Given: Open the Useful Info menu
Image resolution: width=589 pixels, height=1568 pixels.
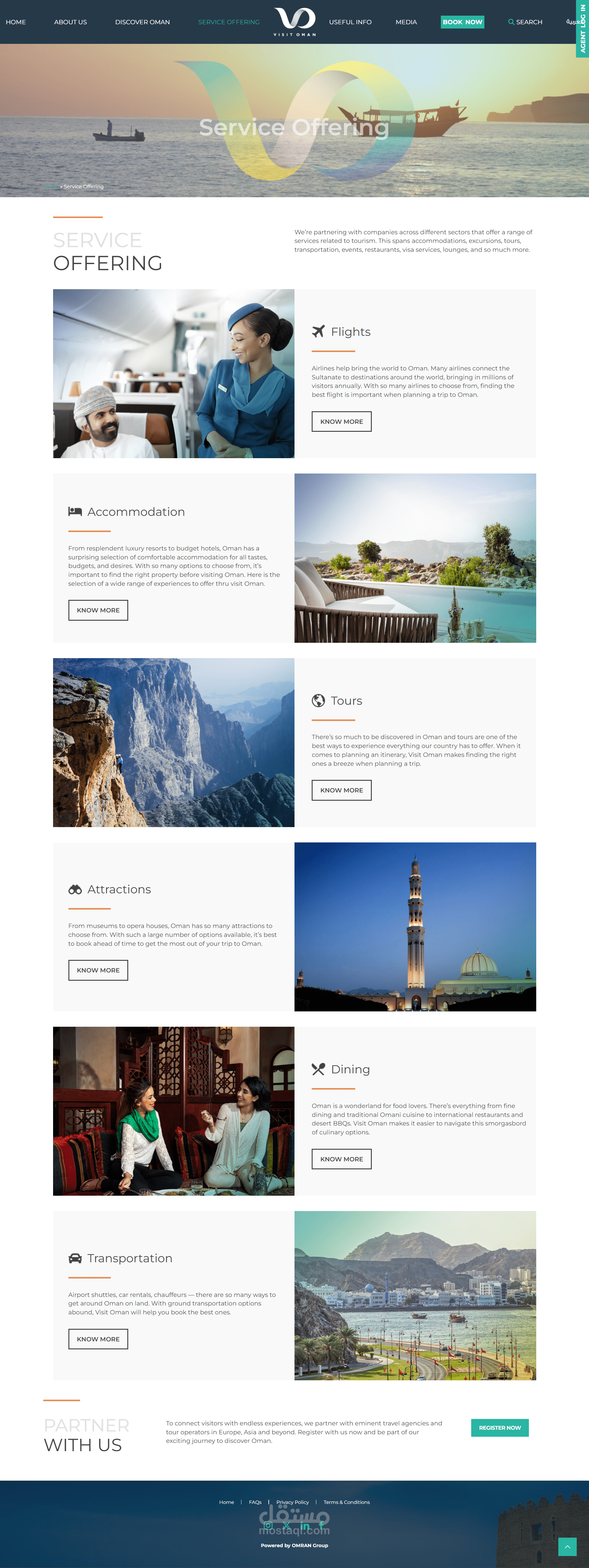Looking at the screenshot, I should click(350, 22).
